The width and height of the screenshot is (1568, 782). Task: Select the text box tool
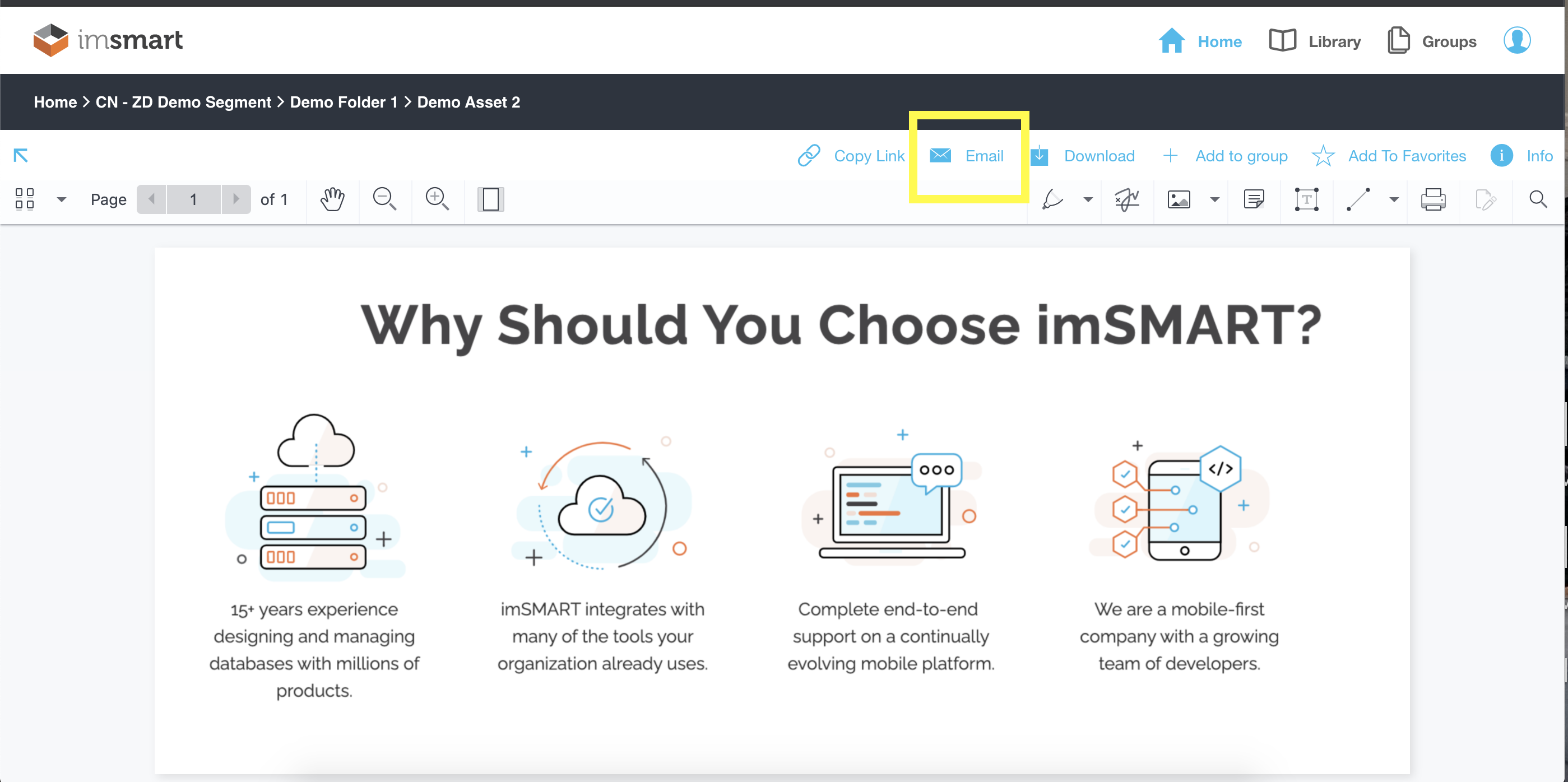(x=1306, y=199)
